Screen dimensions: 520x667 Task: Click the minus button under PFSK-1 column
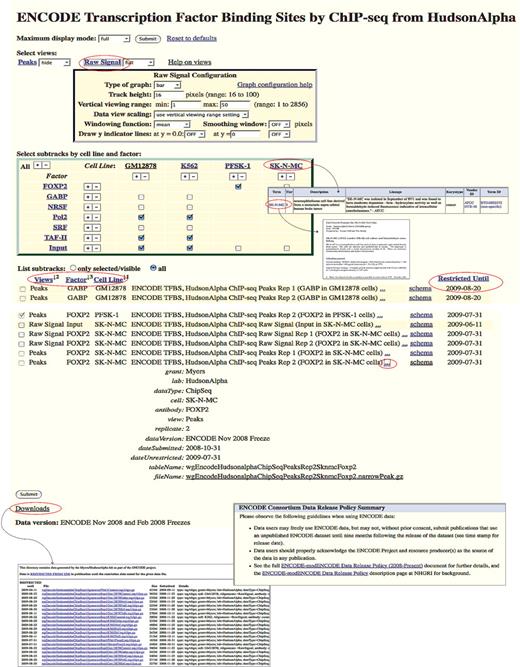(242, 176)
